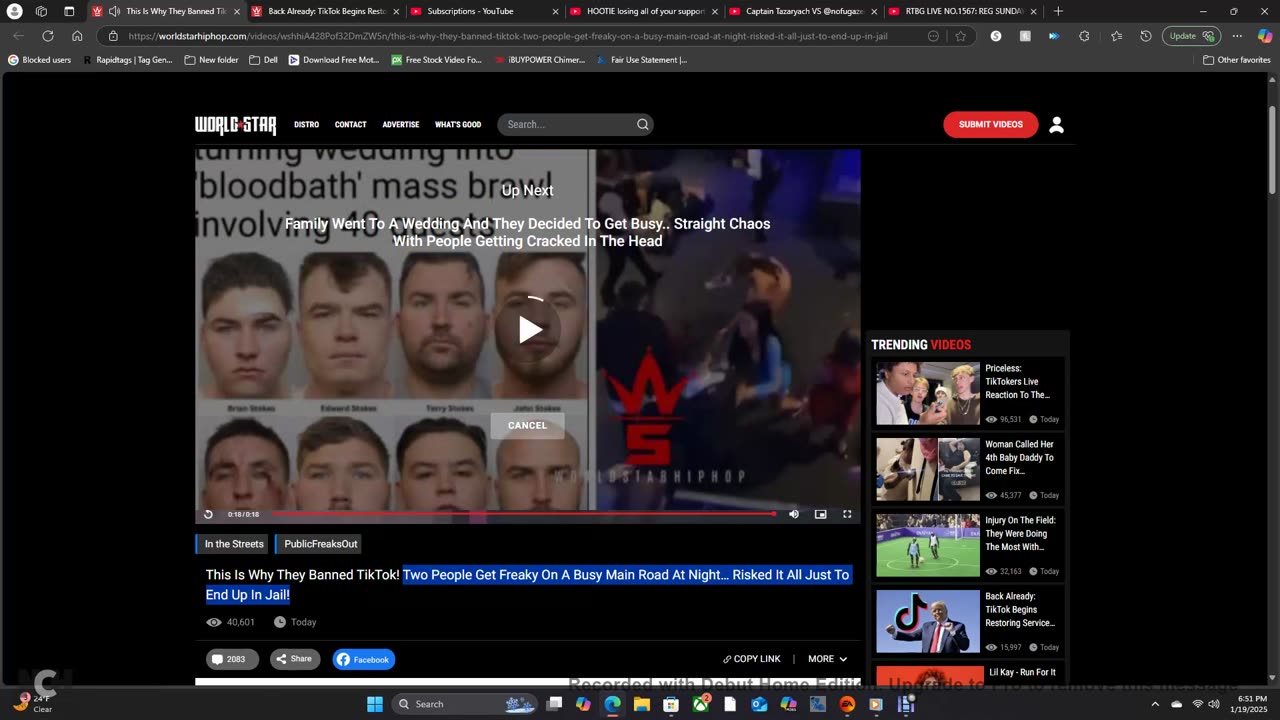Viewport: 1280px width, 720px height.
Task: Open the Favorites hub icon
Action: pos(1116,36)
